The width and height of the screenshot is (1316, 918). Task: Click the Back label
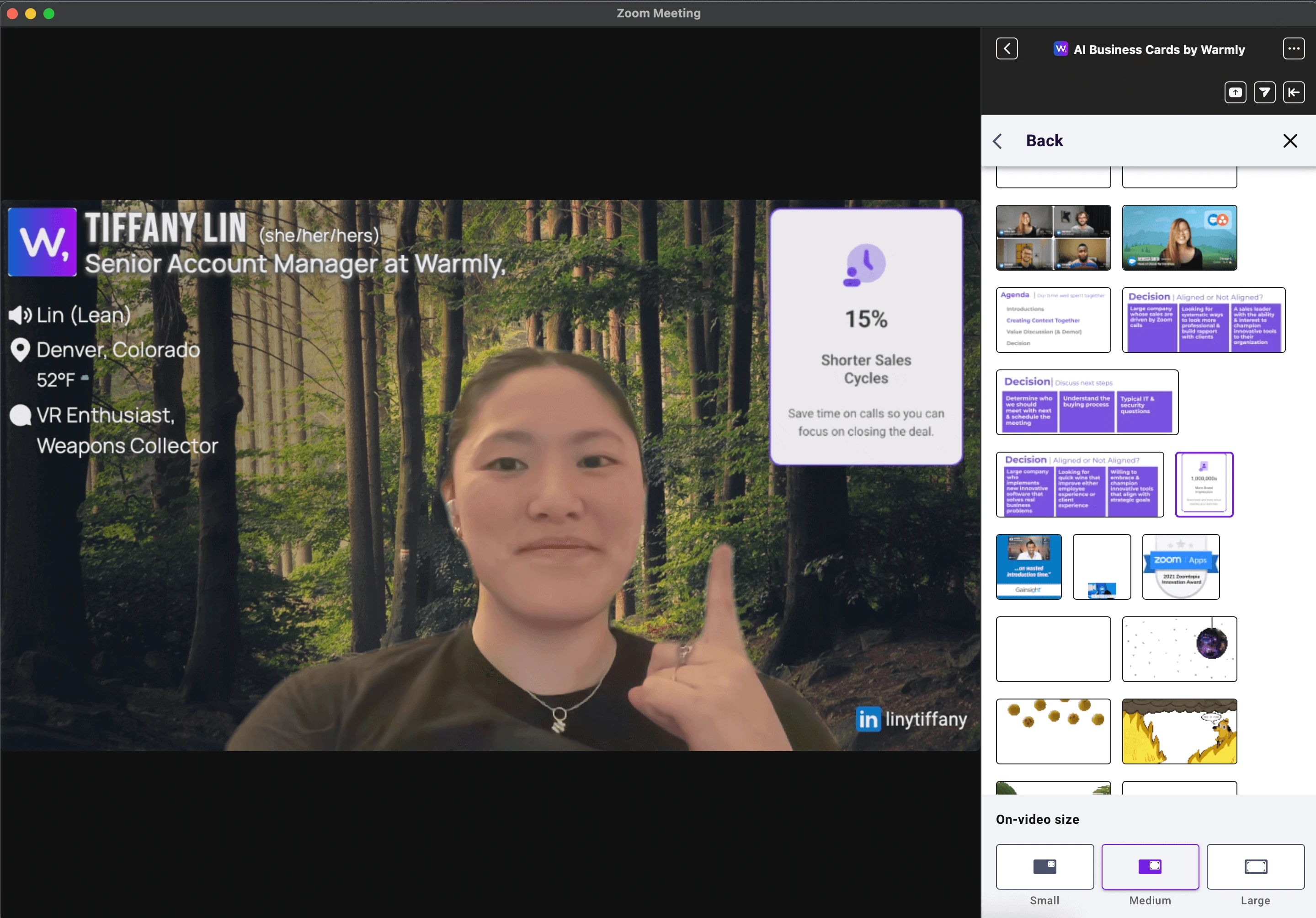[x=1044, y=141]
